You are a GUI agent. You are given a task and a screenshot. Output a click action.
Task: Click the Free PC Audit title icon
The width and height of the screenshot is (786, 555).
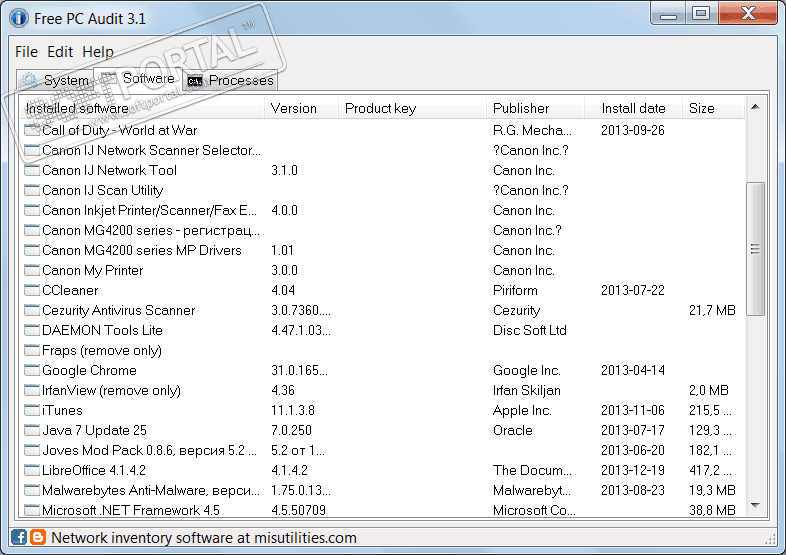(19, 18)
